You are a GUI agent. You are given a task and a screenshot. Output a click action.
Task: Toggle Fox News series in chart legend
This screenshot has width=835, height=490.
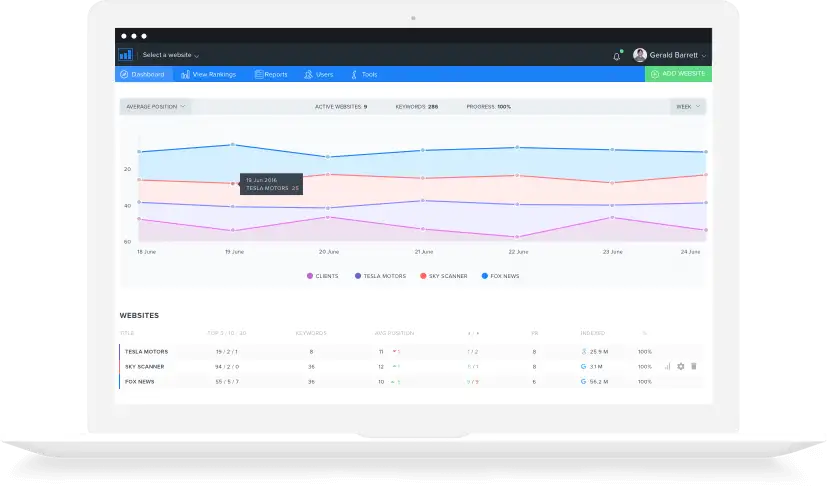pyautogui.click(x=500, y=275)
